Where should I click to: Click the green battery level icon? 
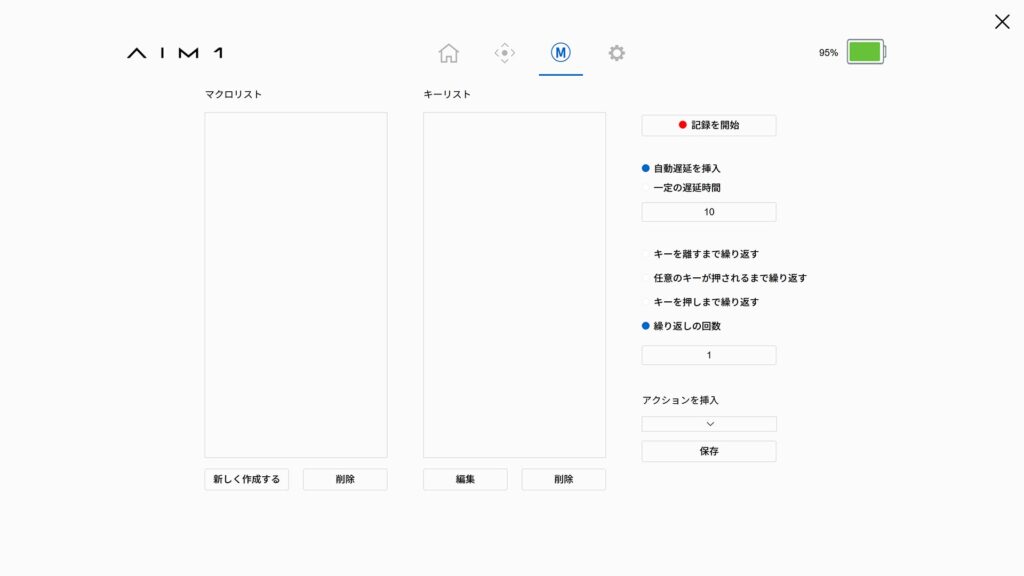click(865, 52)
